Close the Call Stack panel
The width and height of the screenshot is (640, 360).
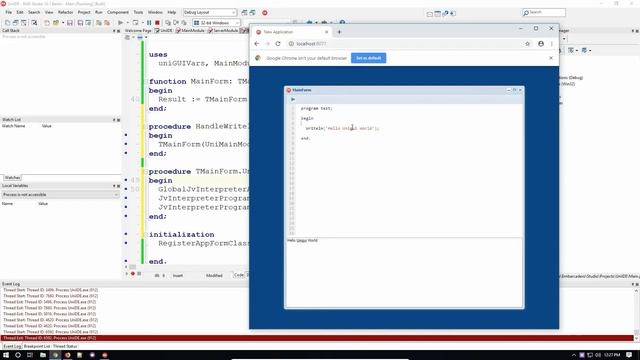(x=118, y=31)
